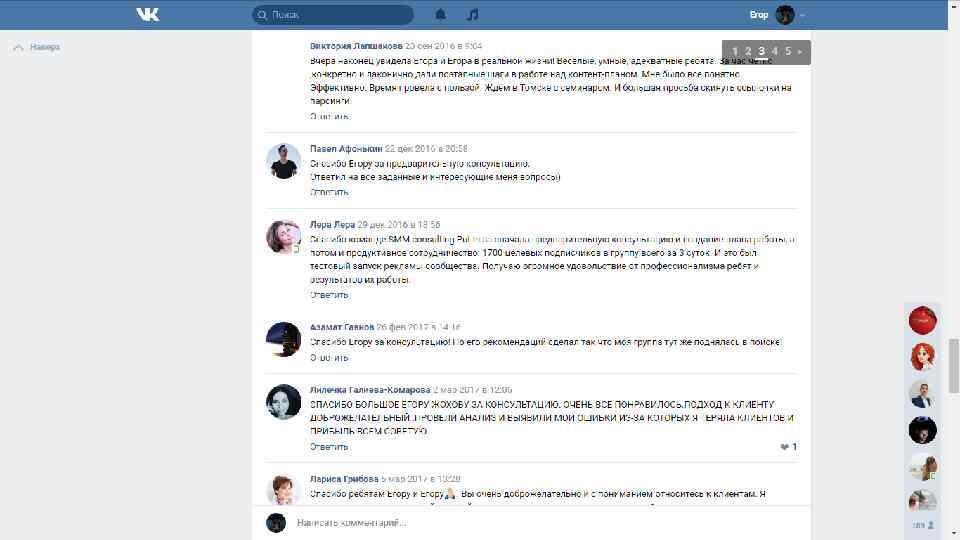Expand the Егор profile dropdown arrow

[802, 15]
